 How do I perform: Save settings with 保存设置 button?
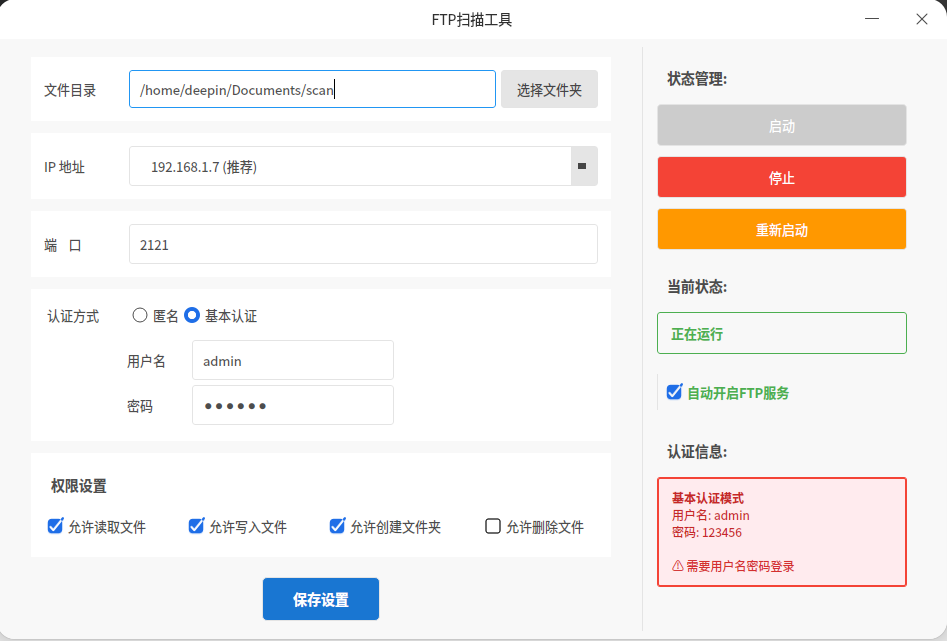pos(321,599)
